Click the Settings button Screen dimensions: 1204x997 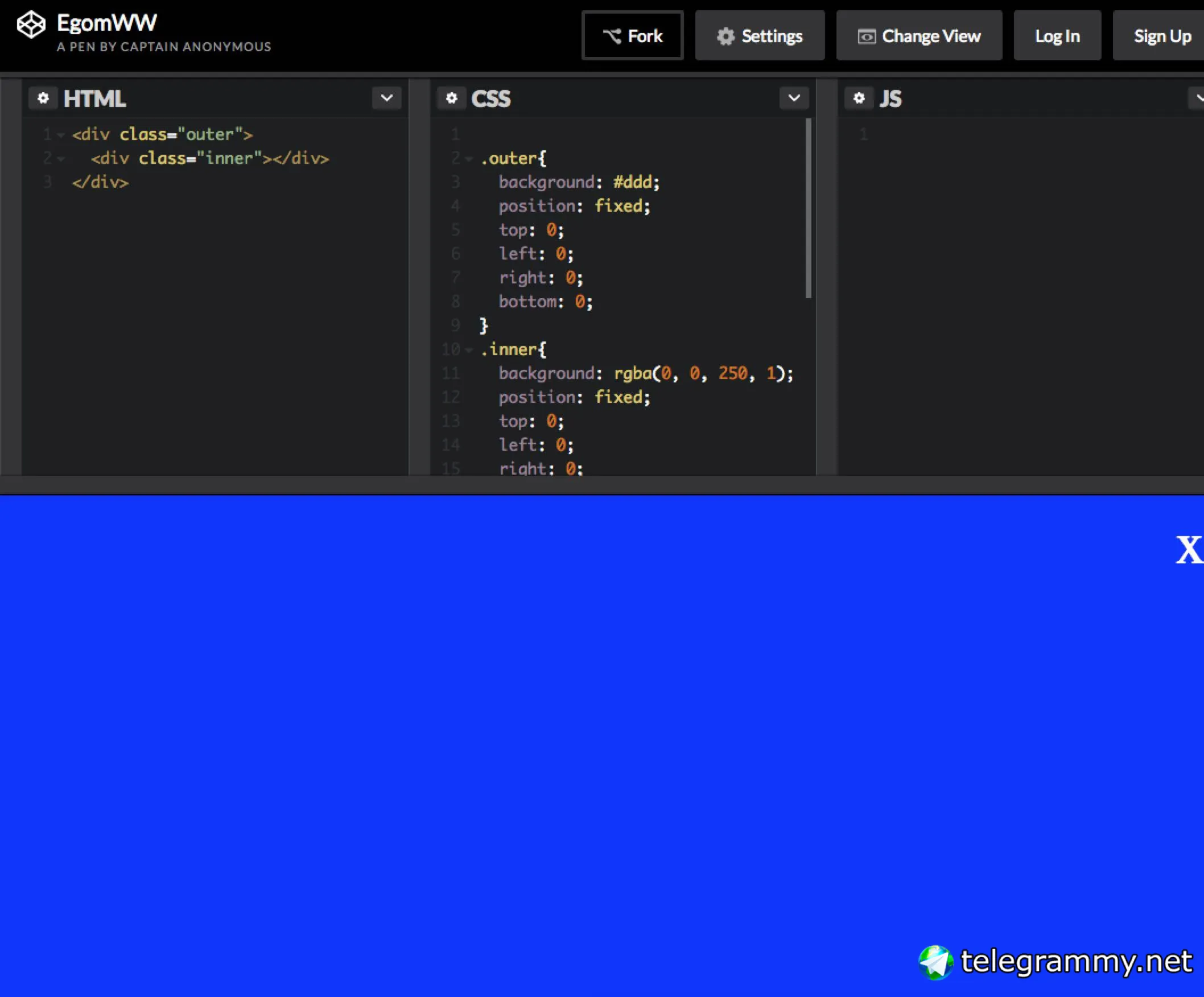(x=759, y=36)
